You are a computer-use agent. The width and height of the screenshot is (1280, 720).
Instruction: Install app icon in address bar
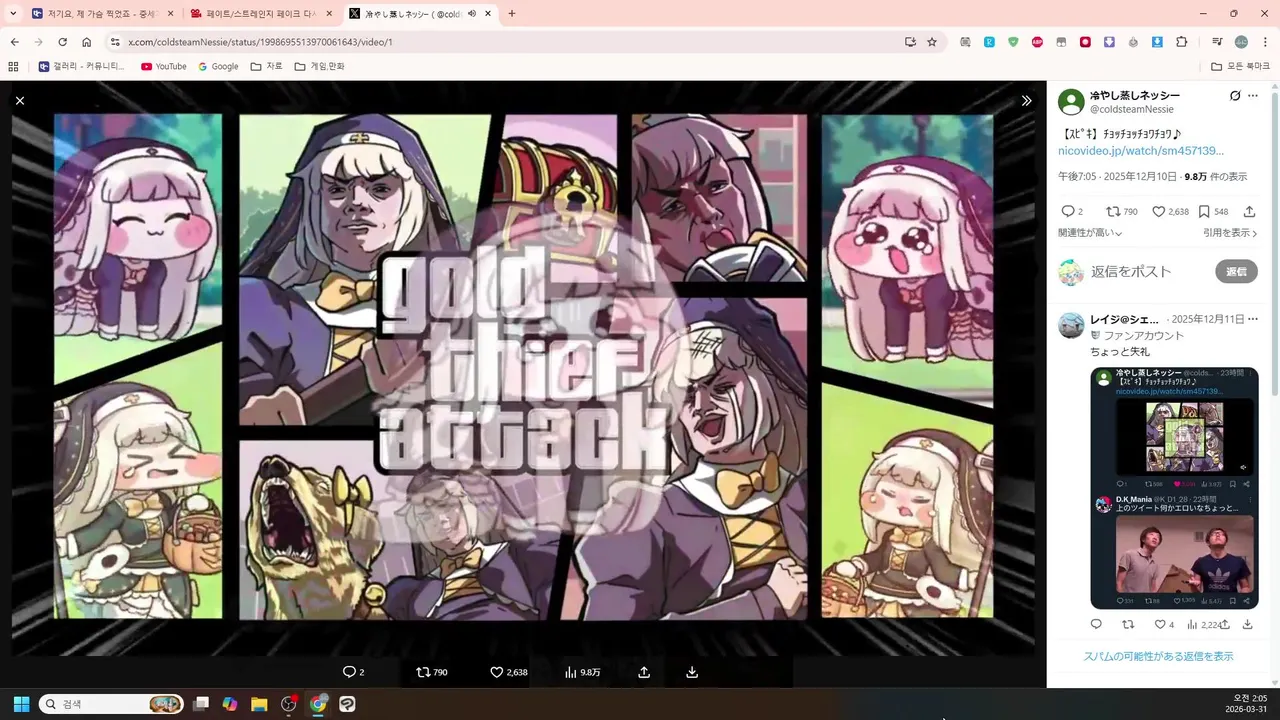pyautogui.click(x=910, y=42)
